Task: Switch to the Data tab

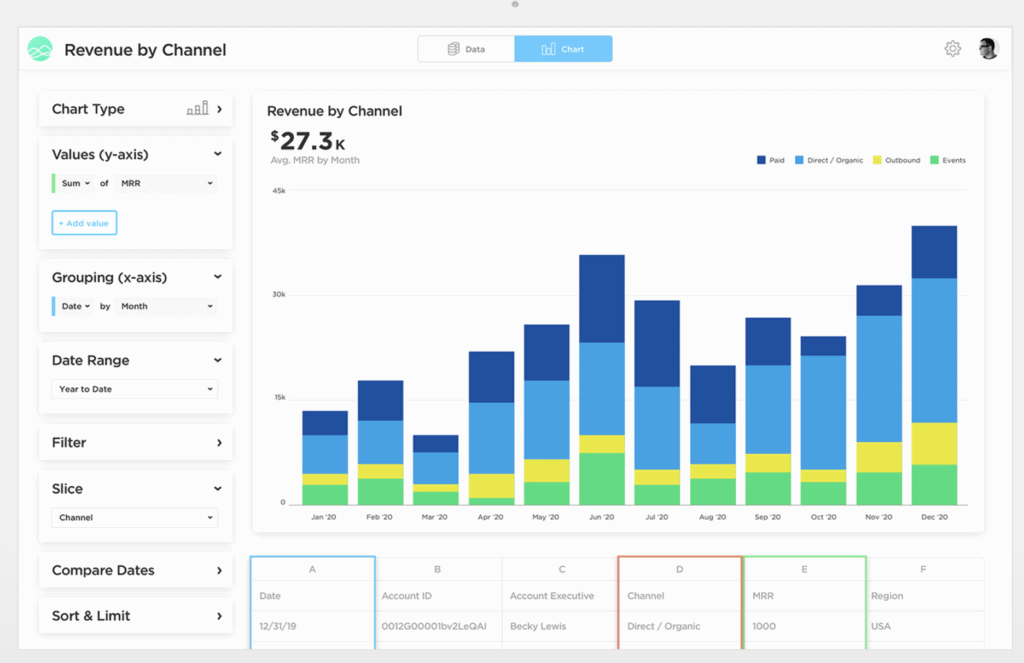Action: 466,49
